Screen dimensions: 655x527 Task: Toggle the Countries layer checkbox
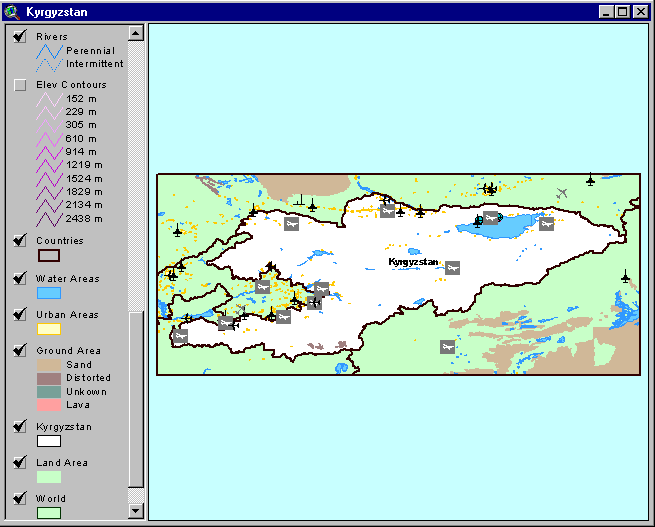click(x=20, y=241)
